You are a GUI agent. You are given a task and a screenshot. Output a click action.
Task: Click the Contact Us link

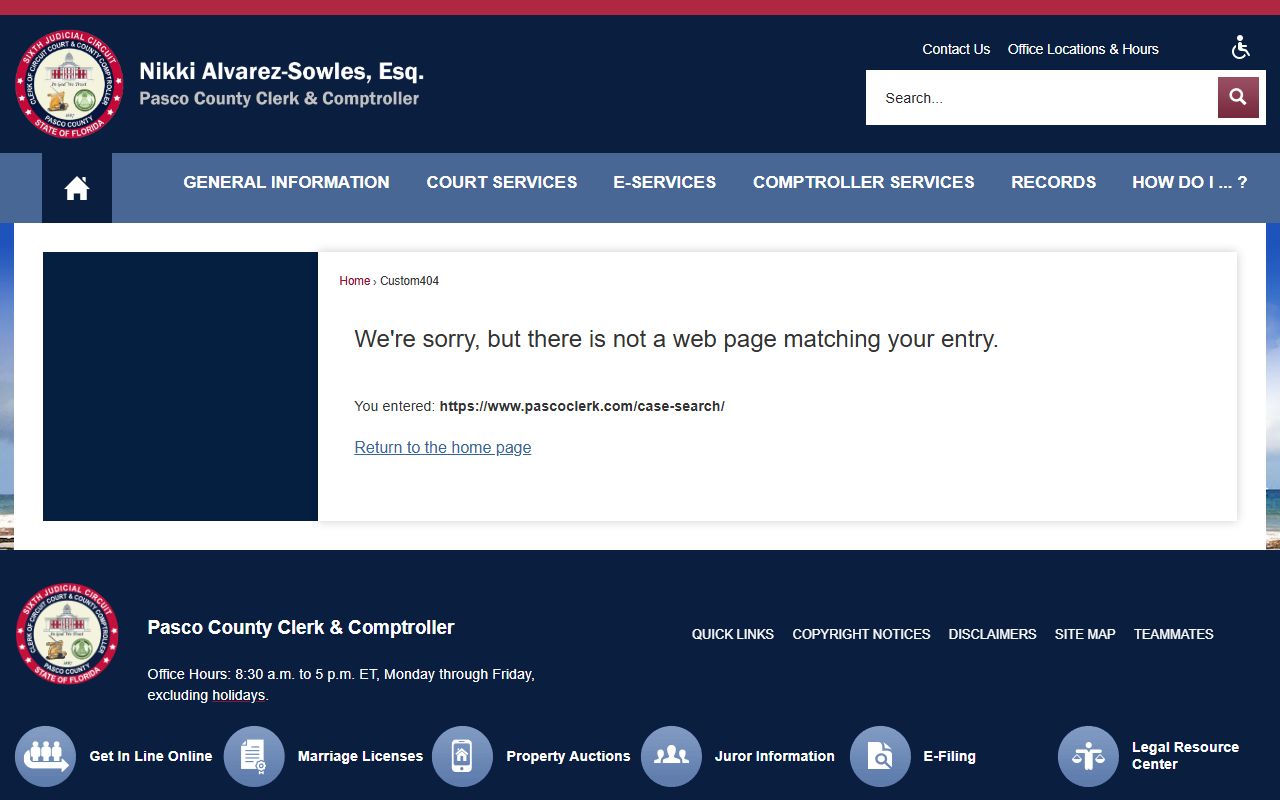pos(956,49)
